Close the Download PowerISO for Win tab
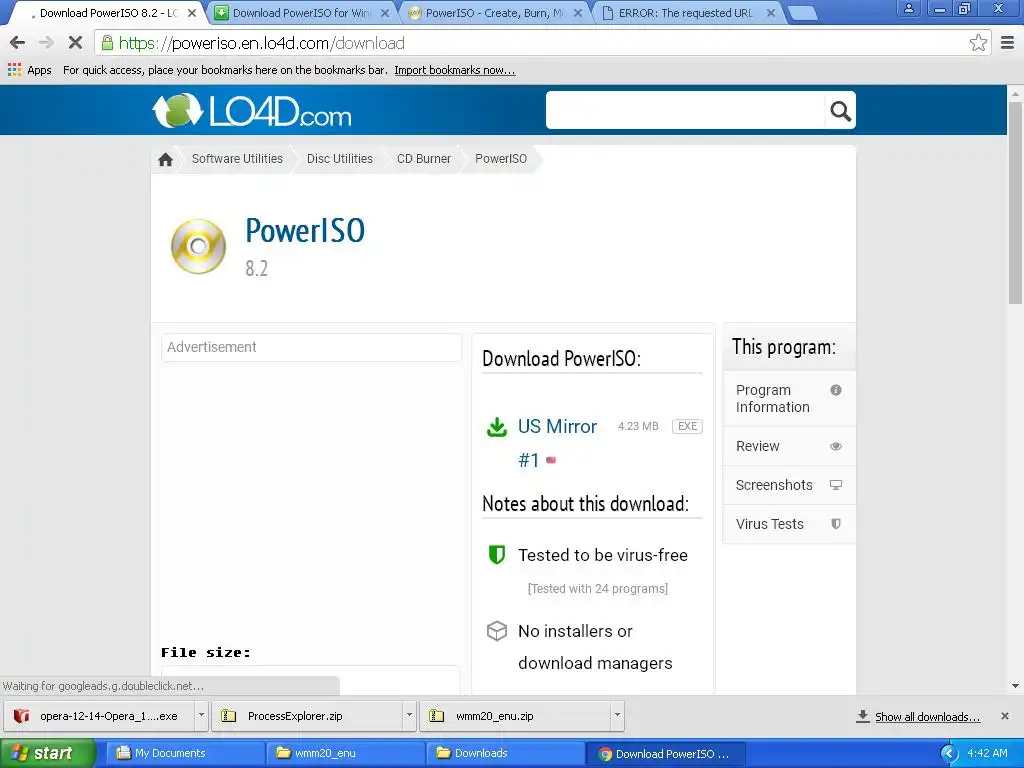Image resolution: width=1024 pixels, height=768 pixels. click(x=385, y=13)
